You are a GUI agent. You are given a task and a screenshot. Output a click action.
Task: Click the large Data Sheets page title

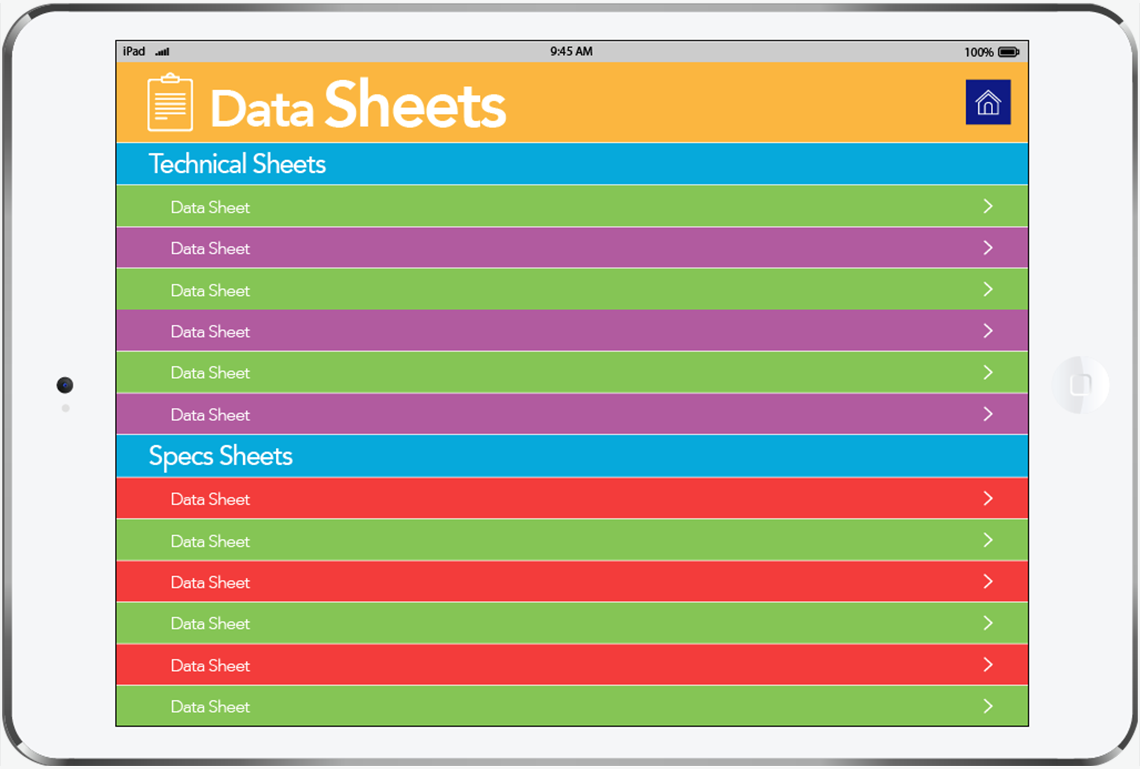point(358,105)
